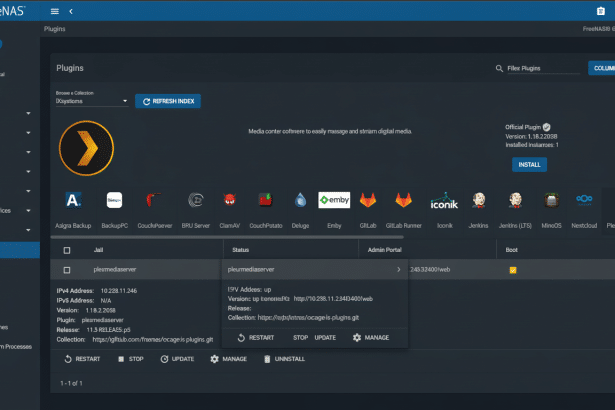Select the Nextcloud plugin icon
This screenshot has height=410, width=615.
[x=584, y=199]
